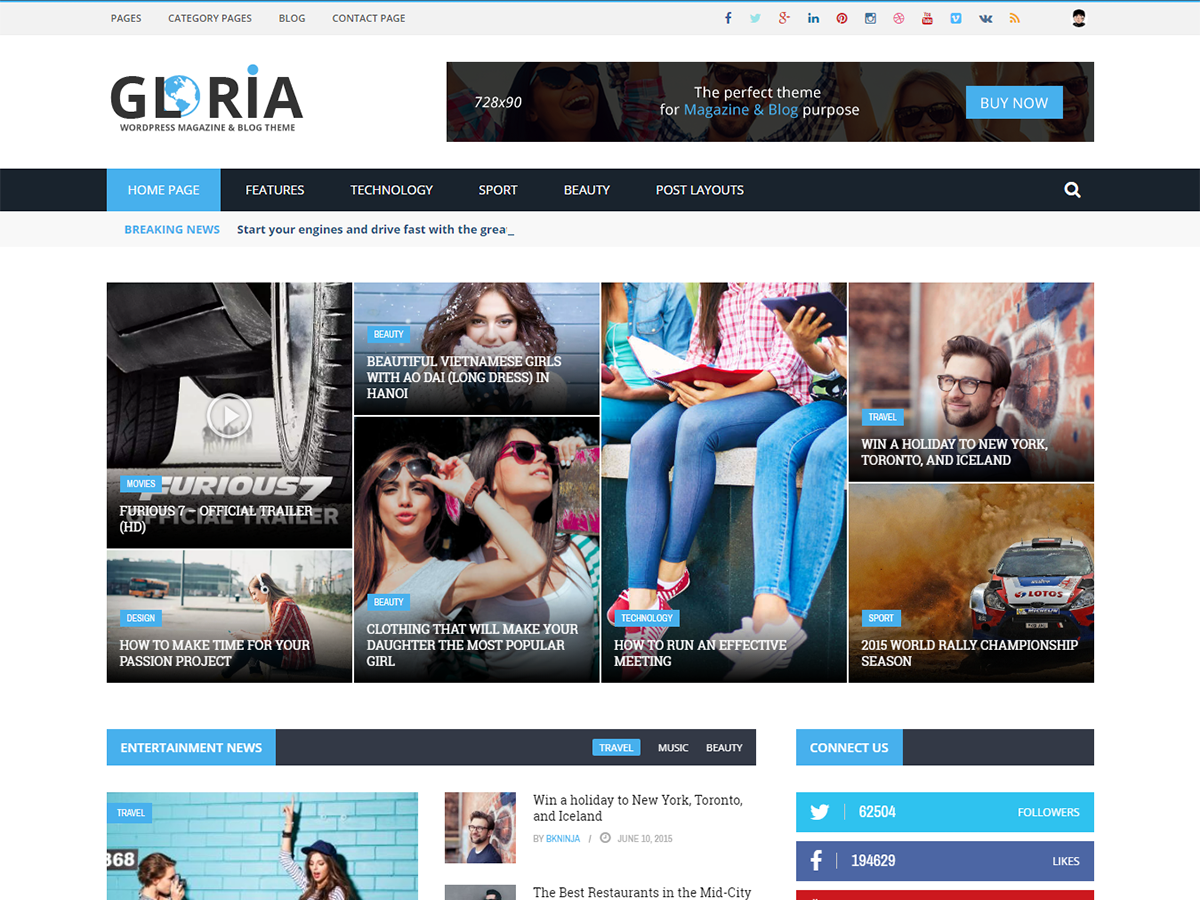Open Win a Holiday grid headline

(x=954, y=452)
